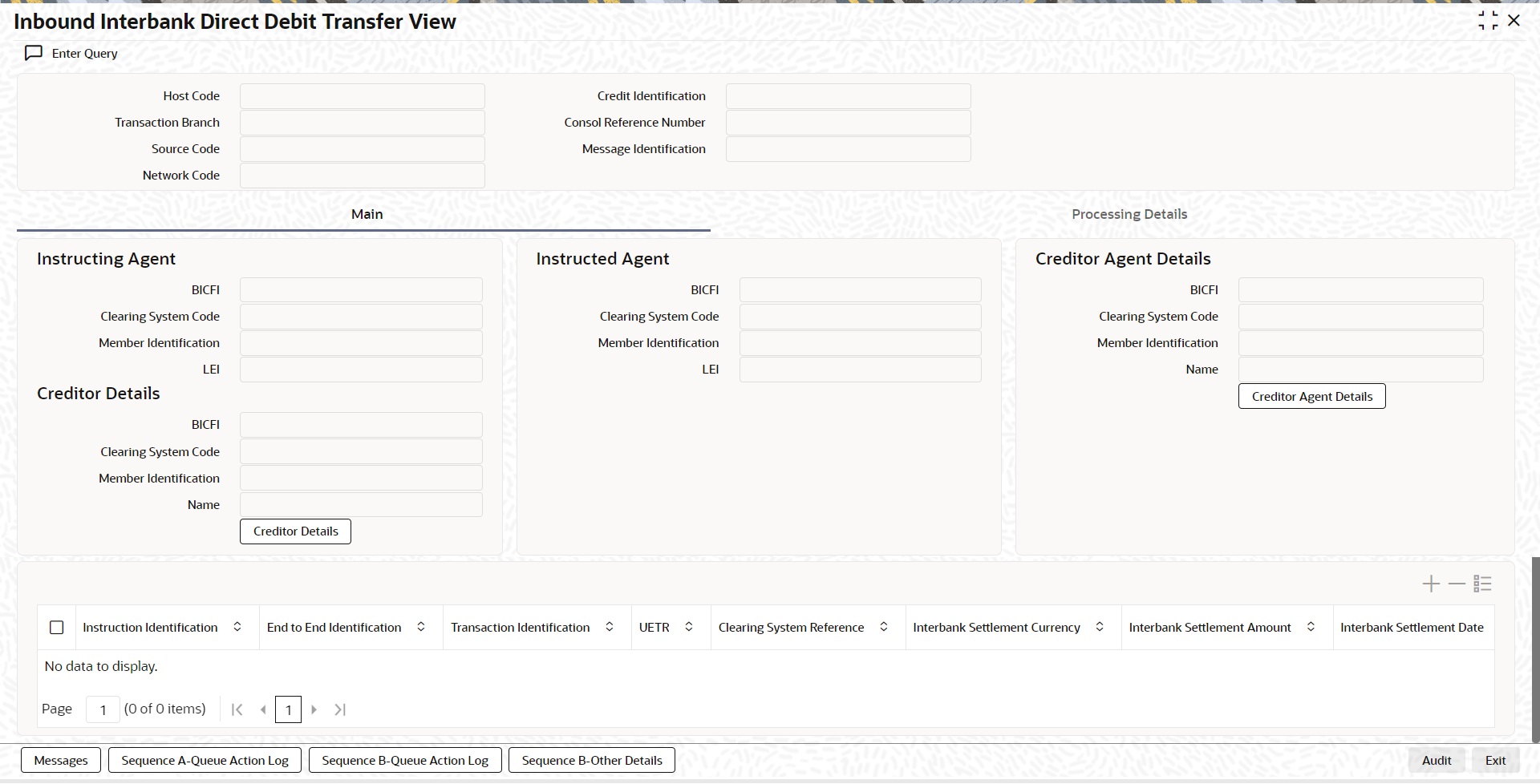Screen dimensions: 1540x784
Task: Focus the Host Code field
Action: pos(363,96)
